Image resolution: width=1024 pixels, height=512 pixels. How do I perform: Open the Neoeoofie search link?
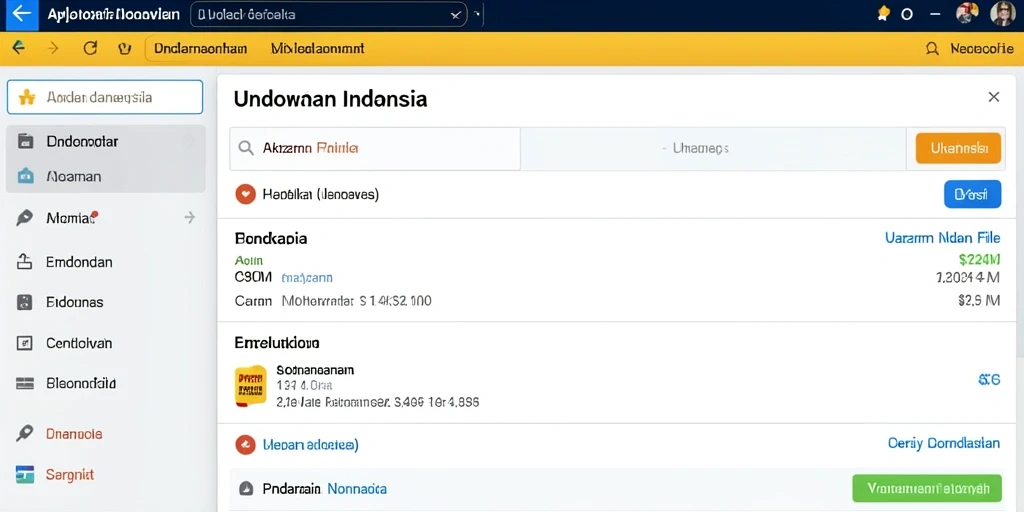(x=982, y=48)
